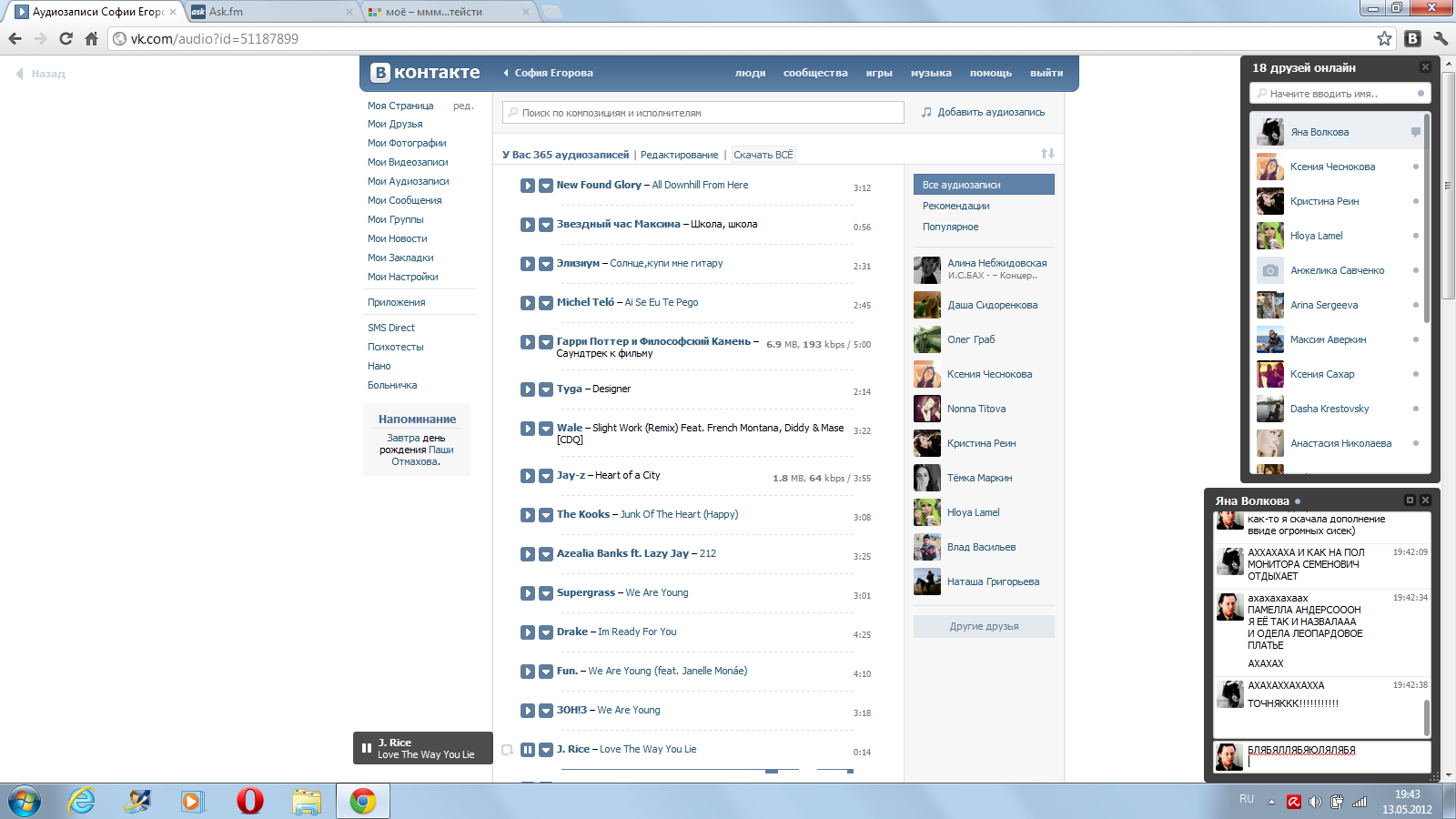The image size is (1456, 819).
Task: Open Редактирование link
Action: pos(679,155)
